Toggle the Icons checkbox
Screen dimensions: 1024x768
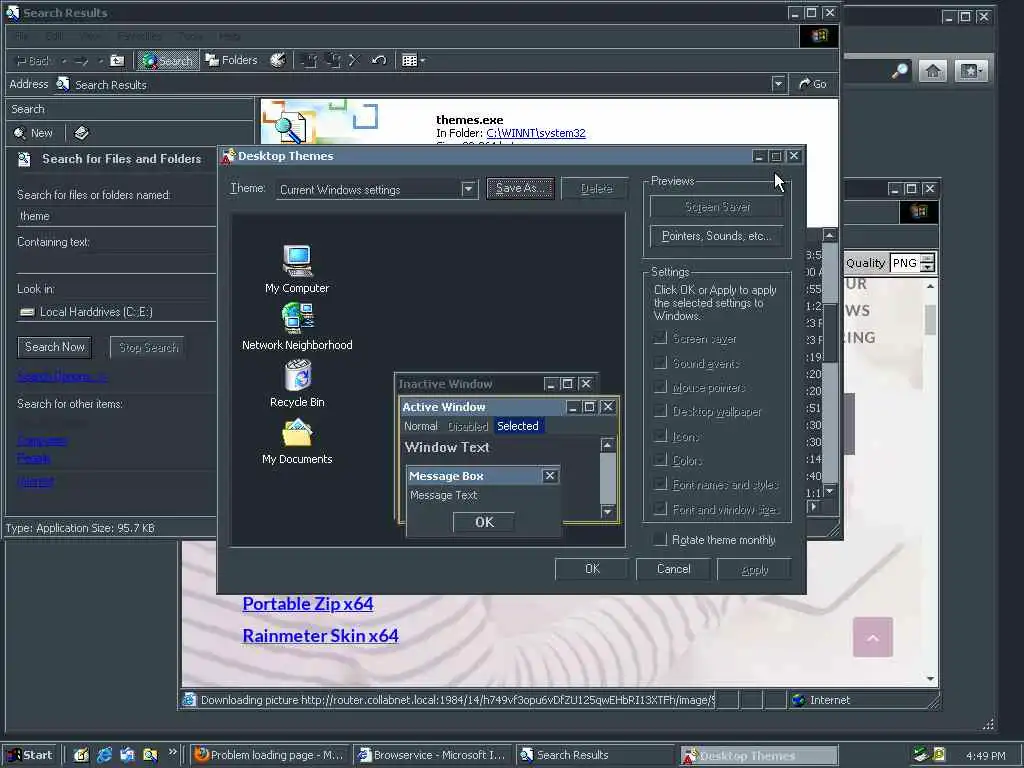[661, 436]
